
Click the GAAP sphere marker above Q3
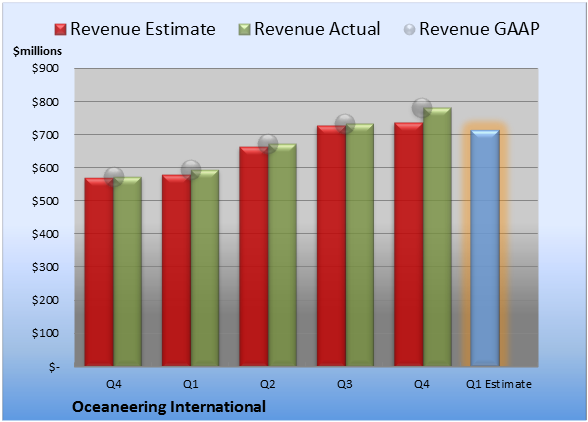click(345, 123)
